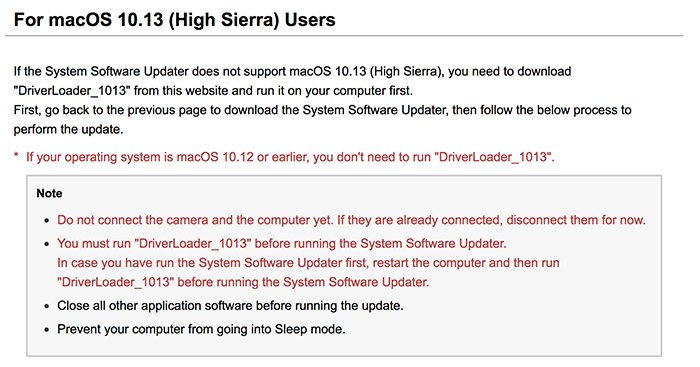Screen dimensions: 700x367
Task: Click the bold 'Note' title
Action: (x=49, y=193)
